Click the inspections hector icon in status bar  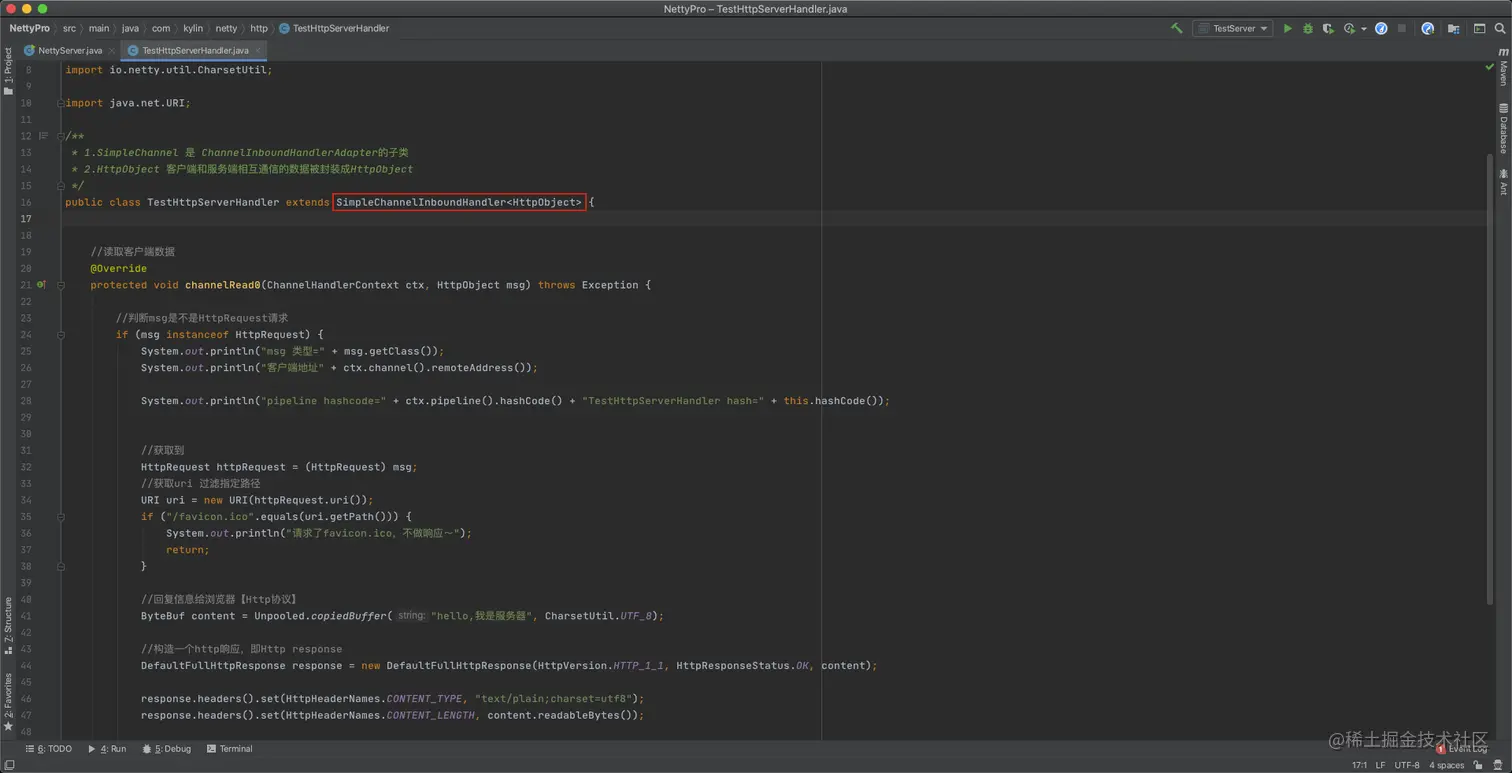point(1498,765)
